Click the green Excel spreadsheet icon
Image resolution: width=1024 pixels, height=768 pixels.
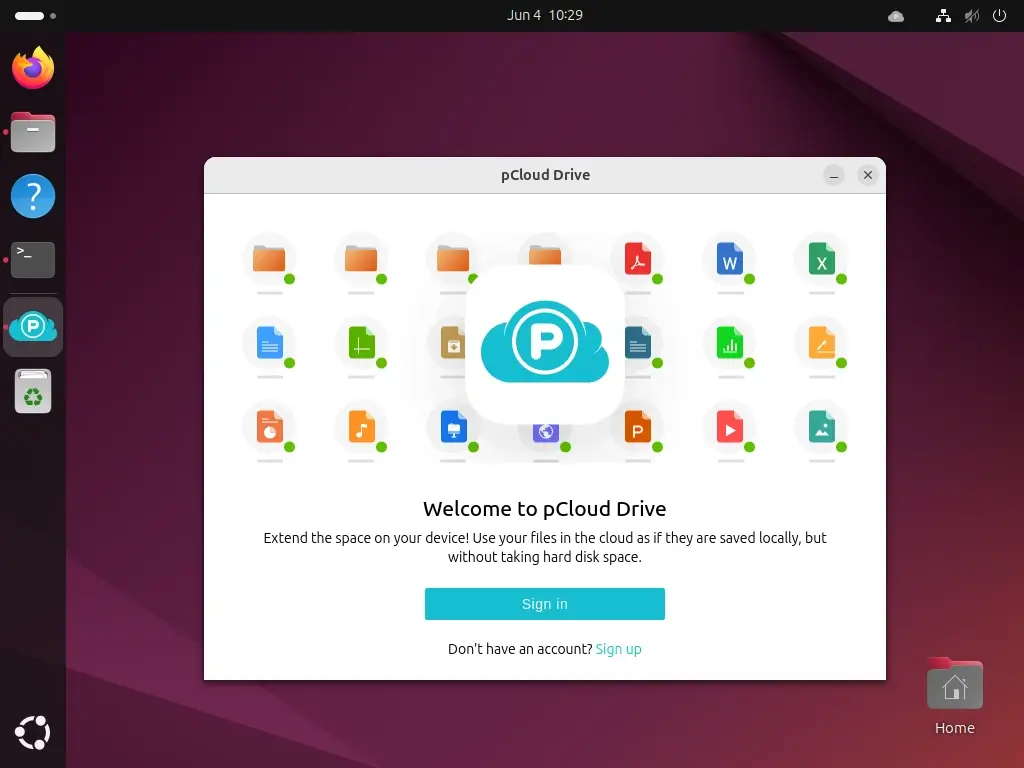(820, 259)
